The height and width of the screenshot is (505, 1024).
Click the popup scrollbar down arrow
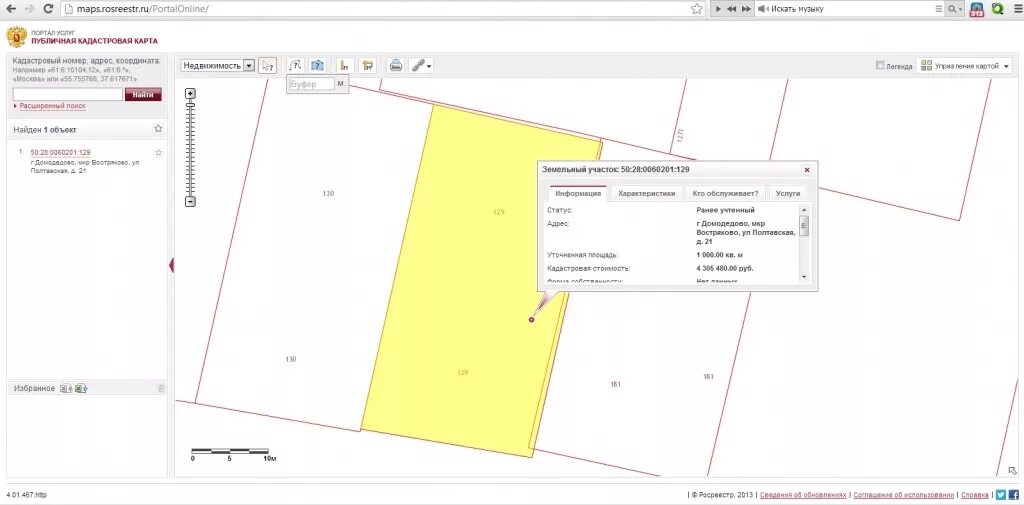pyautogui.click(x=804, y=277)
